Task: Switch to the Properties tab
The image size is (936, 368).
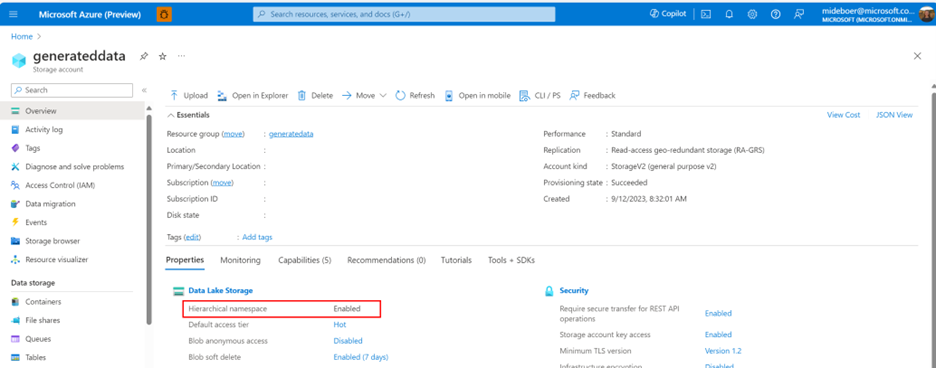Action: 185,260
